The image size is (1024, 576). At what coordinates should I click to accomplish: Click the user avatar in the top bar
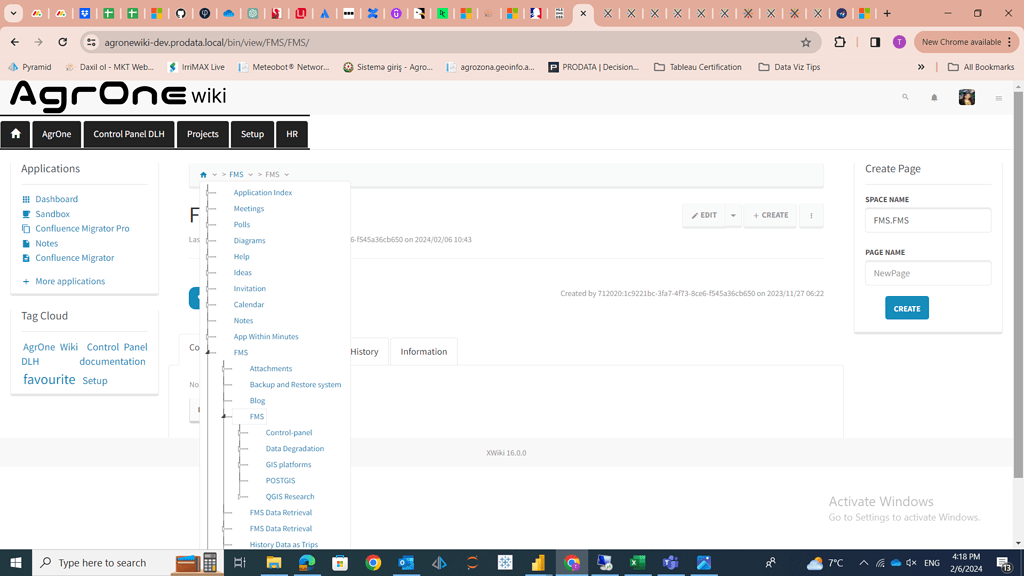[966, 96]
